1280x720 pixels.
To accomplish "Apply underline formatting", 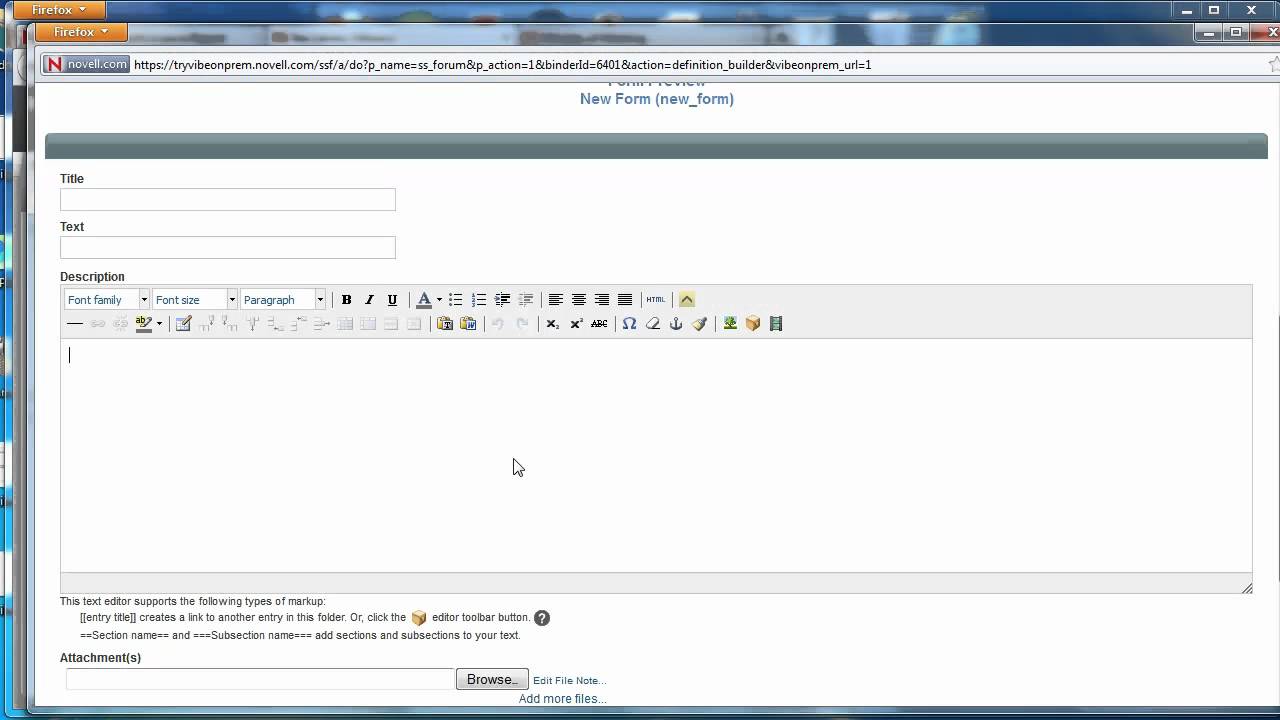I will [392, 300].
